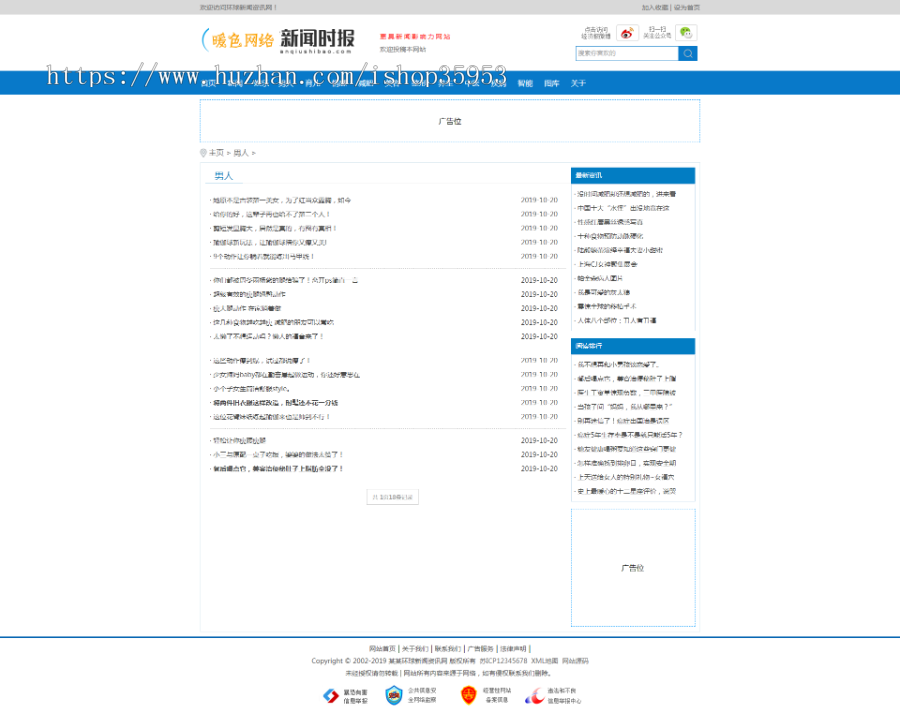This screenshot has width=900, height=728.
Task: Open the 图库 navigation menu item
Action: point(551,83)
